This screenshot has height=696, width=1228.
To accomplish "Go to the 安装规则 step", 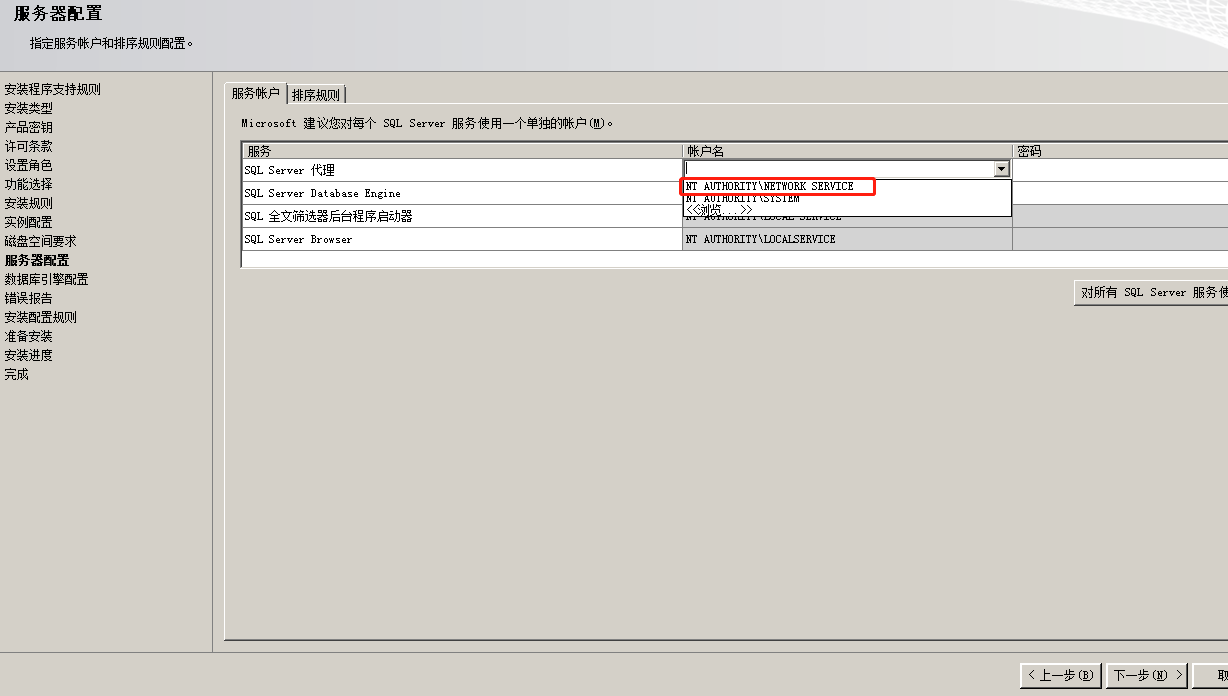I will [x=28, y=203].
